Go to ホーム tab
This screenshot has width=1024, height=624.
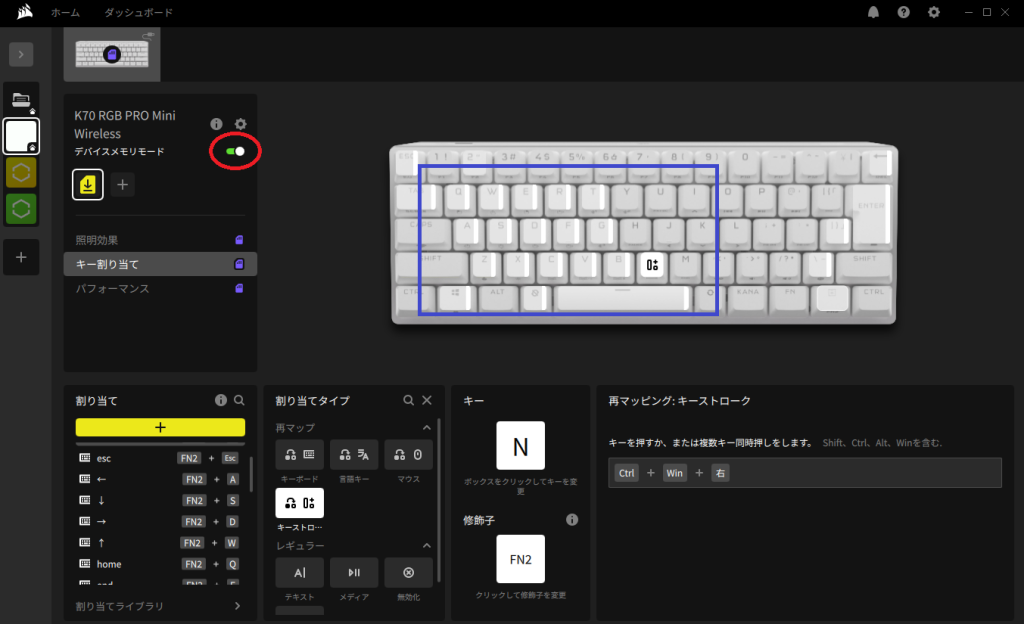(x=65, y=12)
